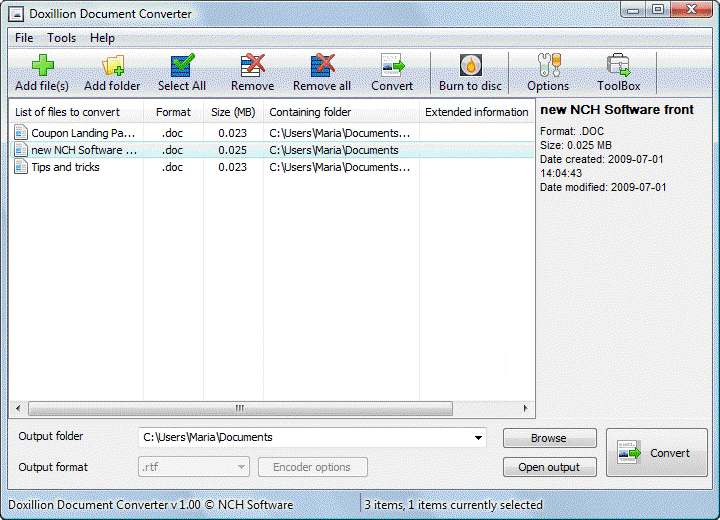Image resolution: width=720 pixels, height=520 pixels.
Task: Sort by the Size (MB) column header
Action: point(233,112)
